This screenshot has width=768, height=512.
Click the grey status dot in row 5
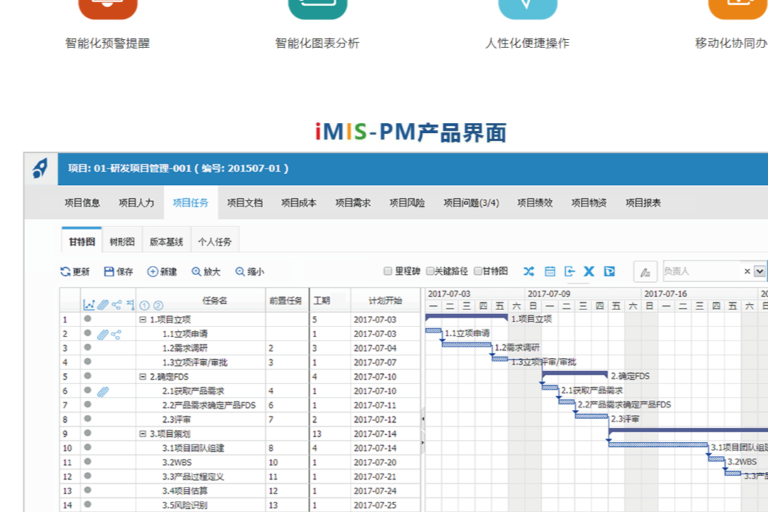coord(87,376)
